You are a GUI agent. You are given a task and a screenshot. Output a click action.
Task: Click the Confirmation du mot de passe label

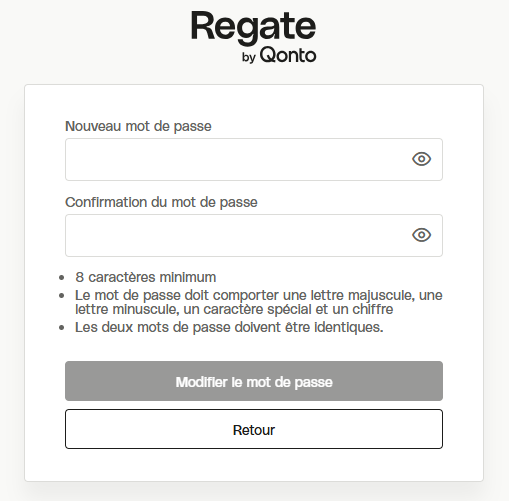click(161, 202)
